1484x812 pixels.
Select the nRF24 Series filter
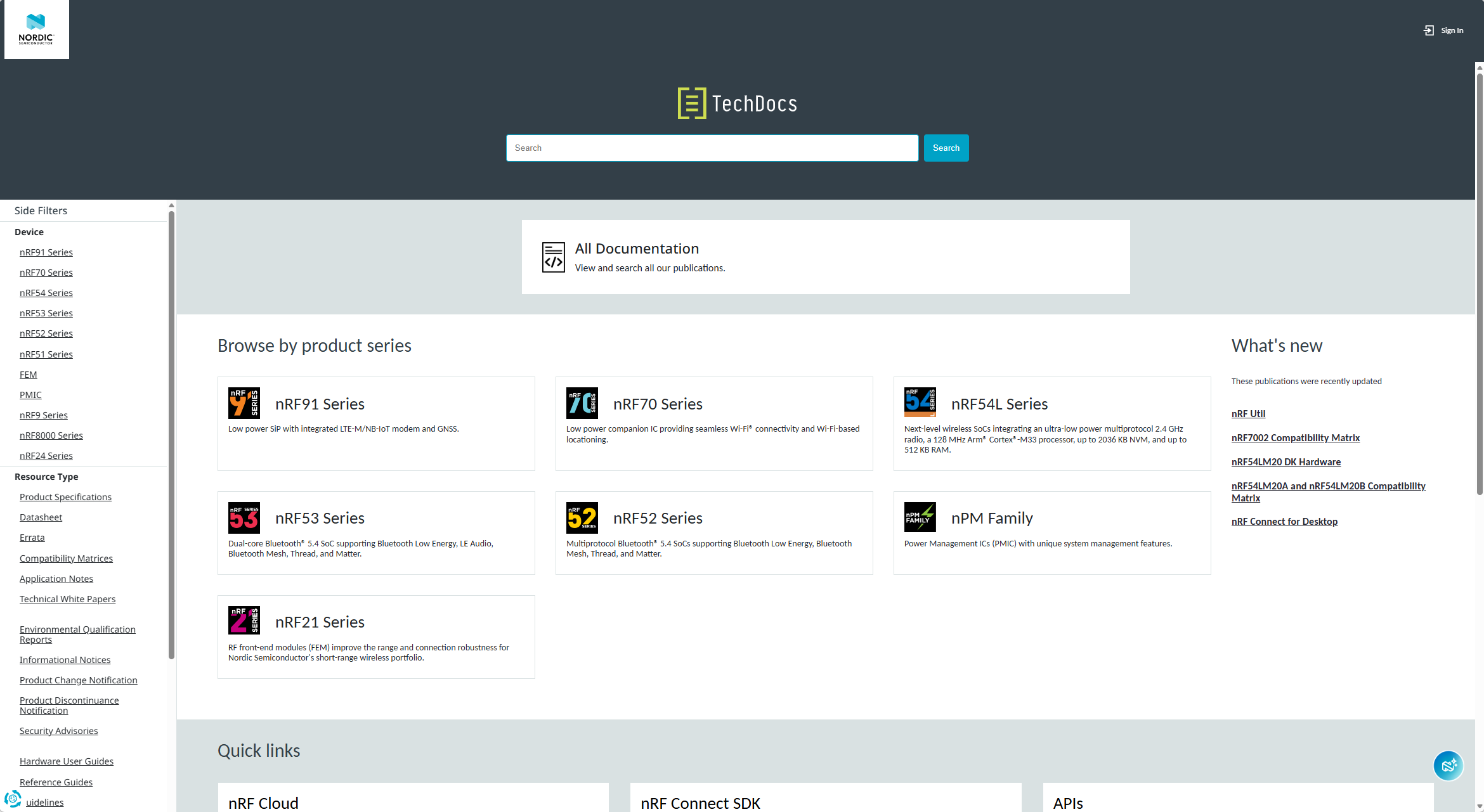click(x=46, y=456)
